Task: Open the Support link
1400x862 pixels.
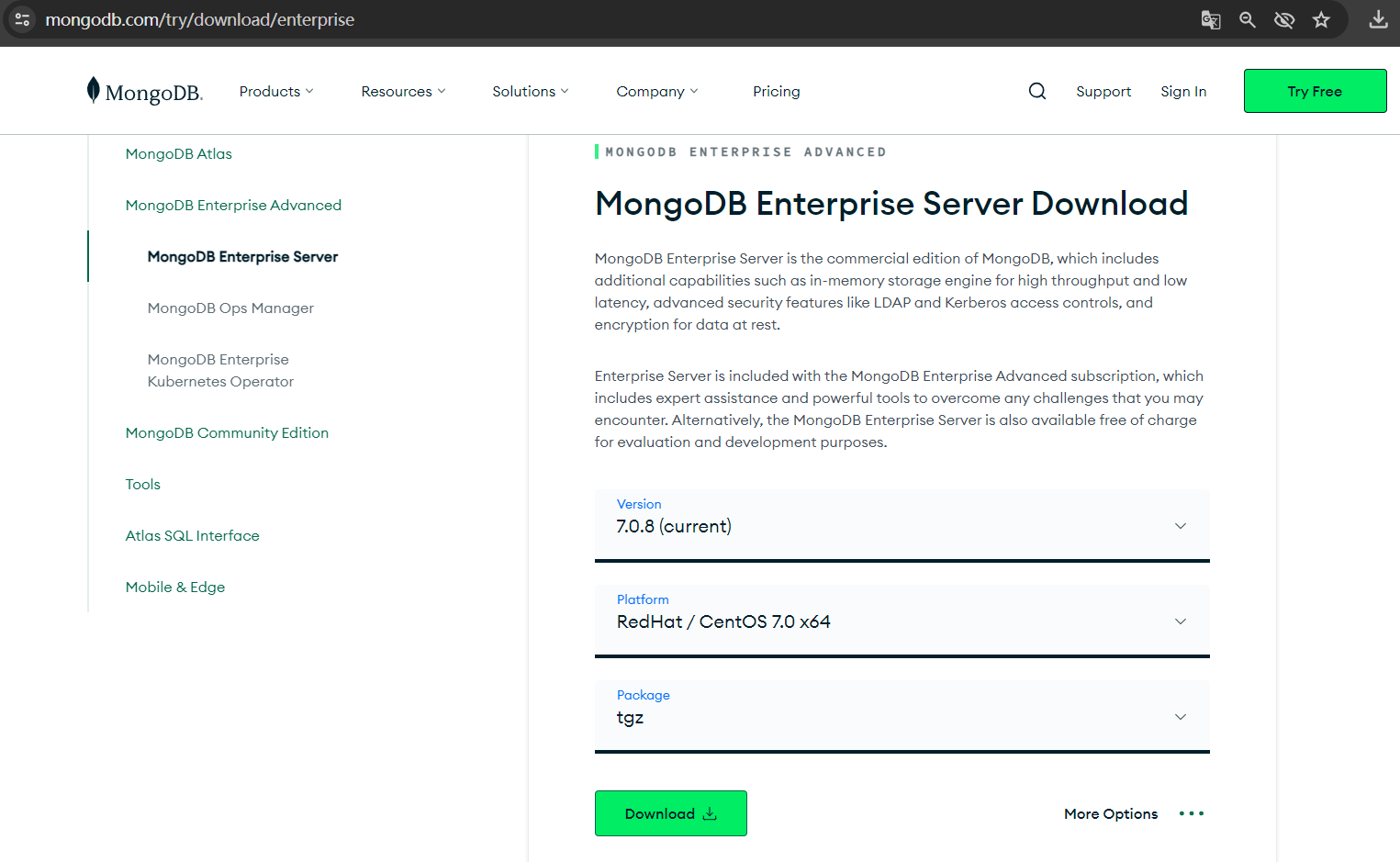Action: click(1103, 91)
